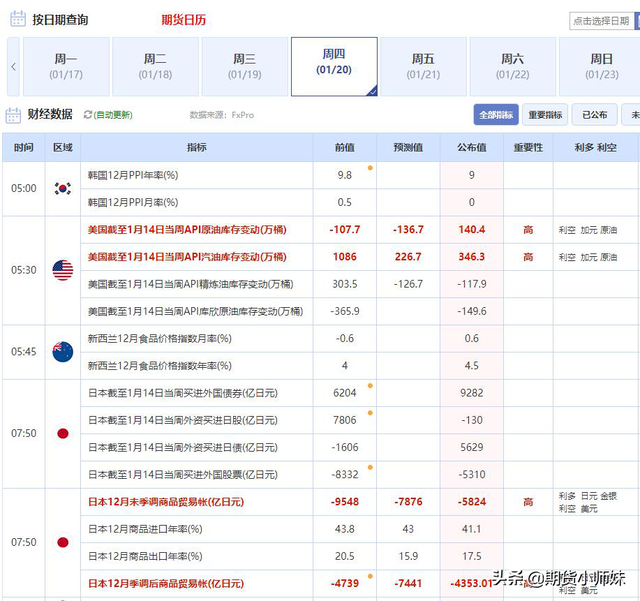The height and width of the screenshot is (601, 640).
Task: Click API汽油库存变动 indicator row
Action: [x=359, y=257]
